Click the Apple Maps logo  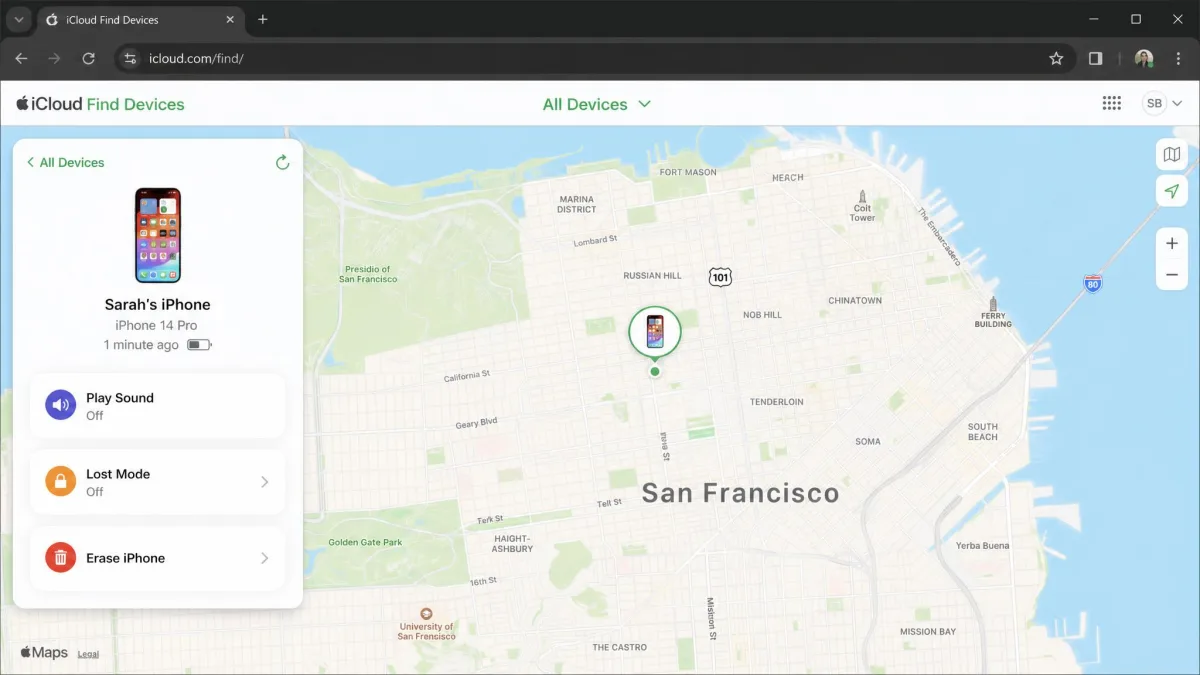[x=44, y=653]
